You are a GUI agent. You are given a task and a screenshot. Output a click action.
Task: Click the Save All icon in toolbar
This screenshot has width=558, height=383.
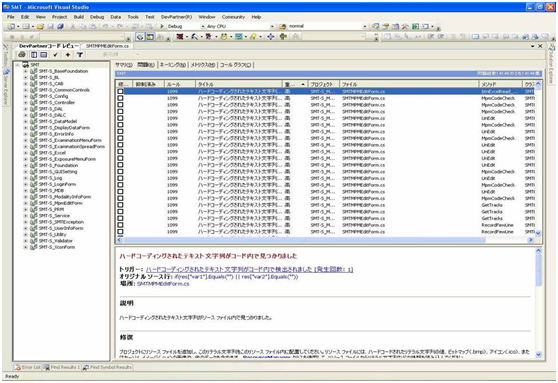click(x=60, y=26)
